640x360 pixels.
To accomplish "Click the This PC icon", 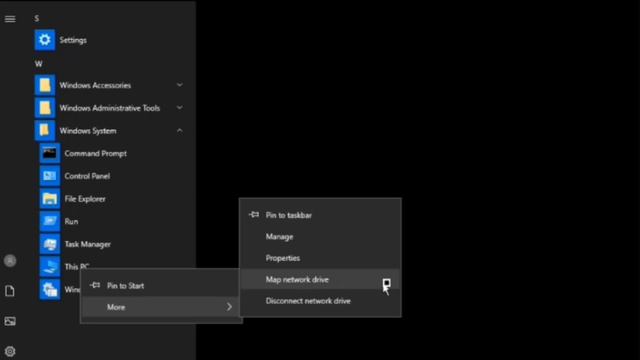I will (50, 267).
